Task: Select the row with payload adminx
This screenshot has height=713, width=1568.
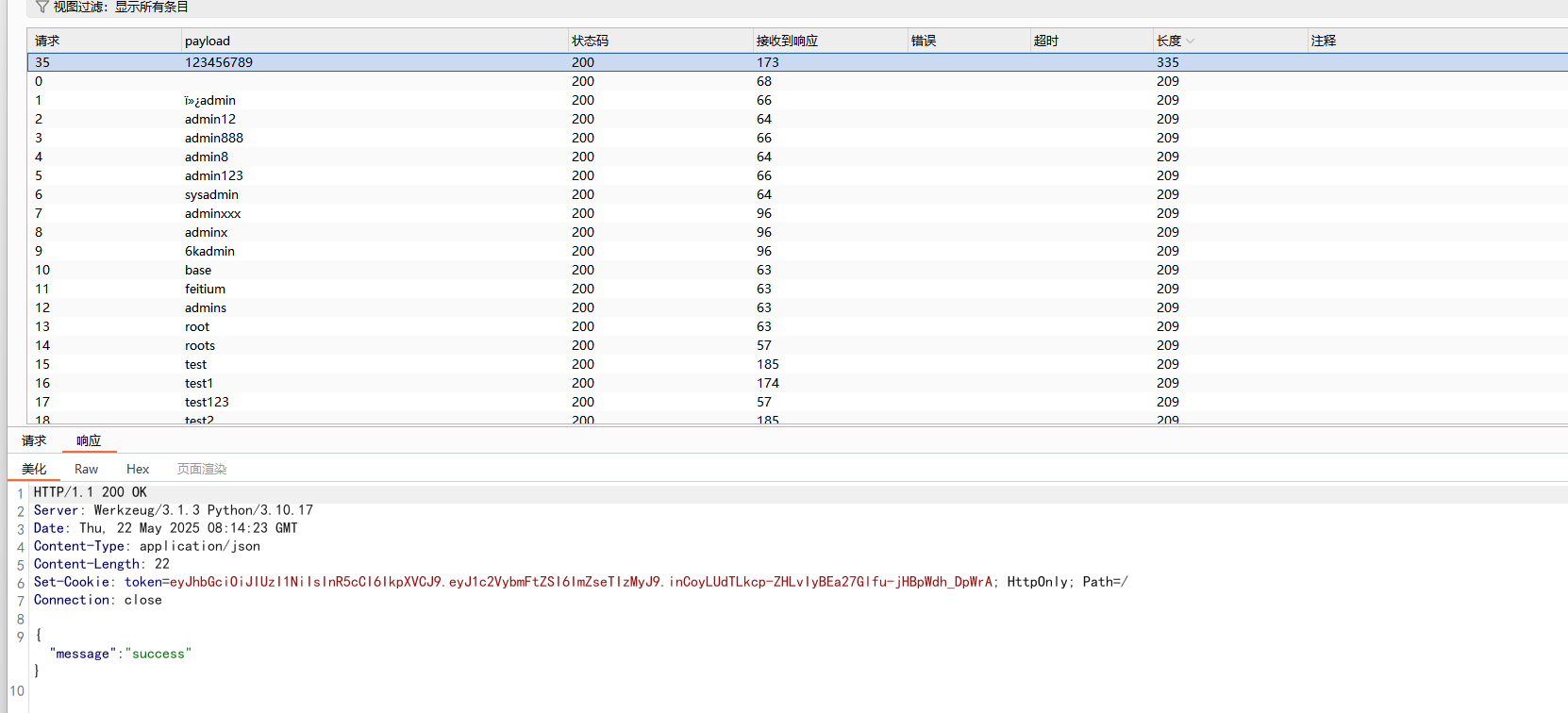Action: tap(797, 232)
